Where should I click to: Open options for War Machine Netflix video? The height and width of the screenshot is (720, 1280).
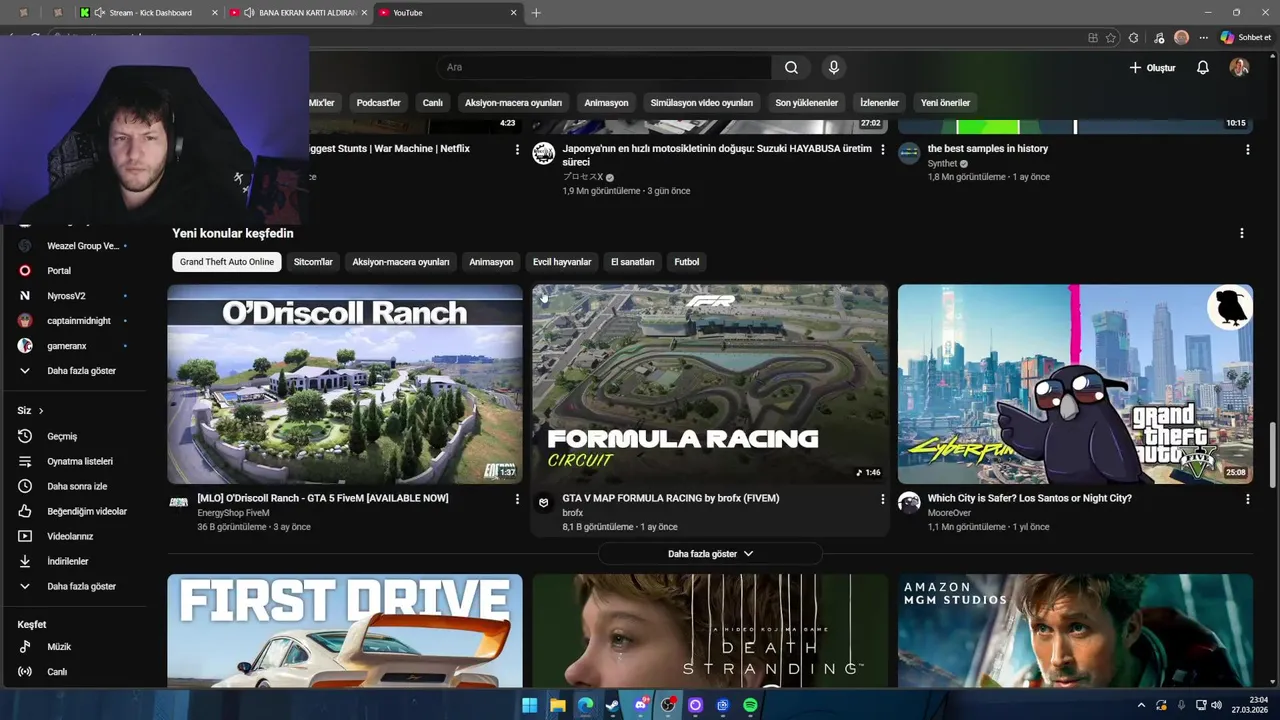517,149
